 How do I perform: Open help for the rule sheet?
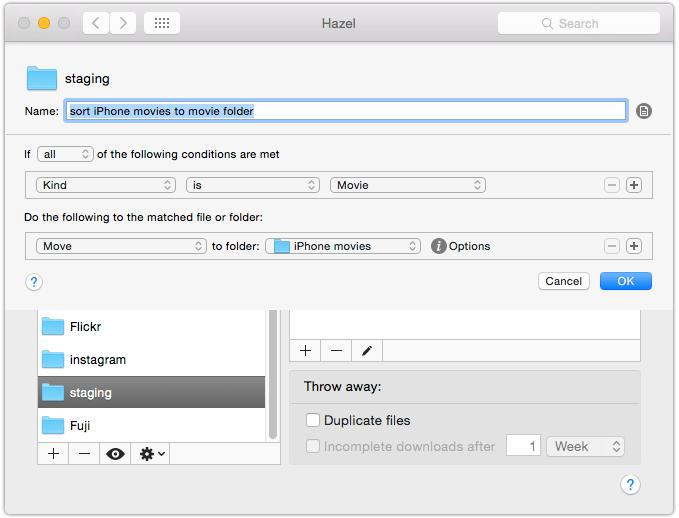point(34,282)
